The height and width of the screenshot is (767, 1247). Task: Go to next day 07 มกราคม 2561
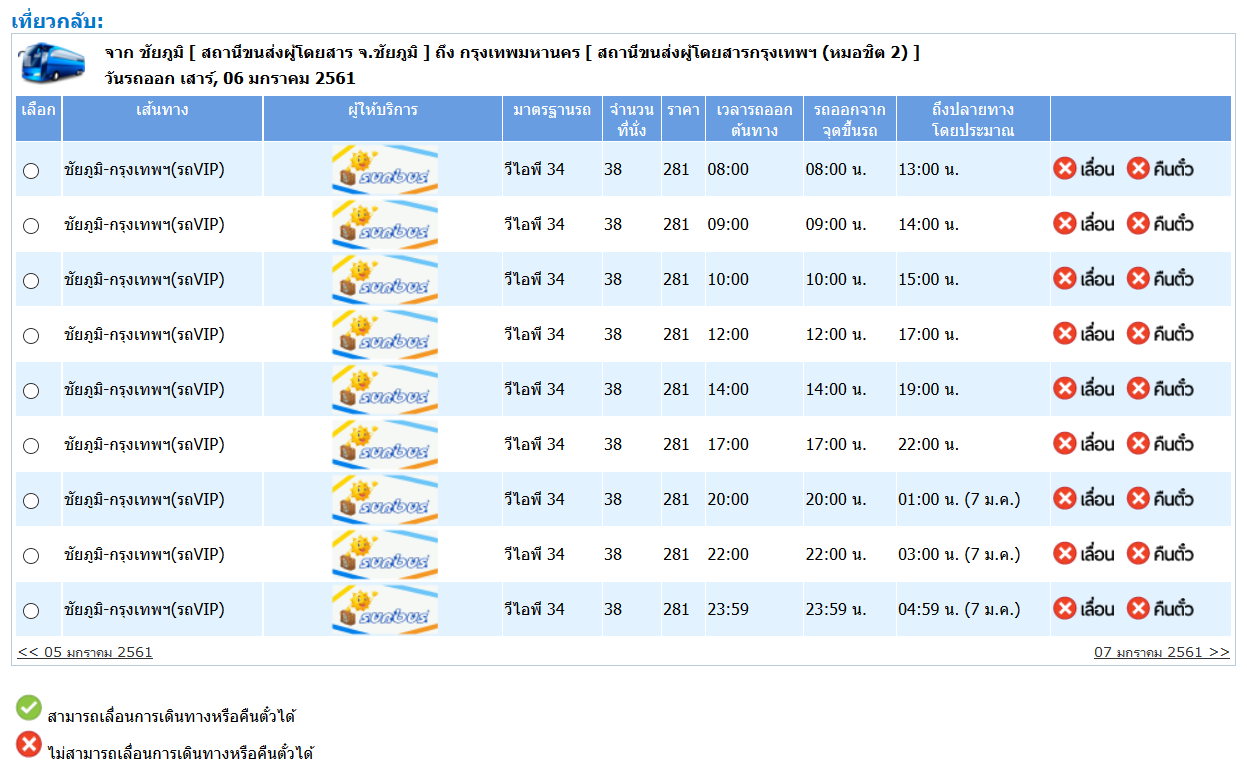[1162, 652]
